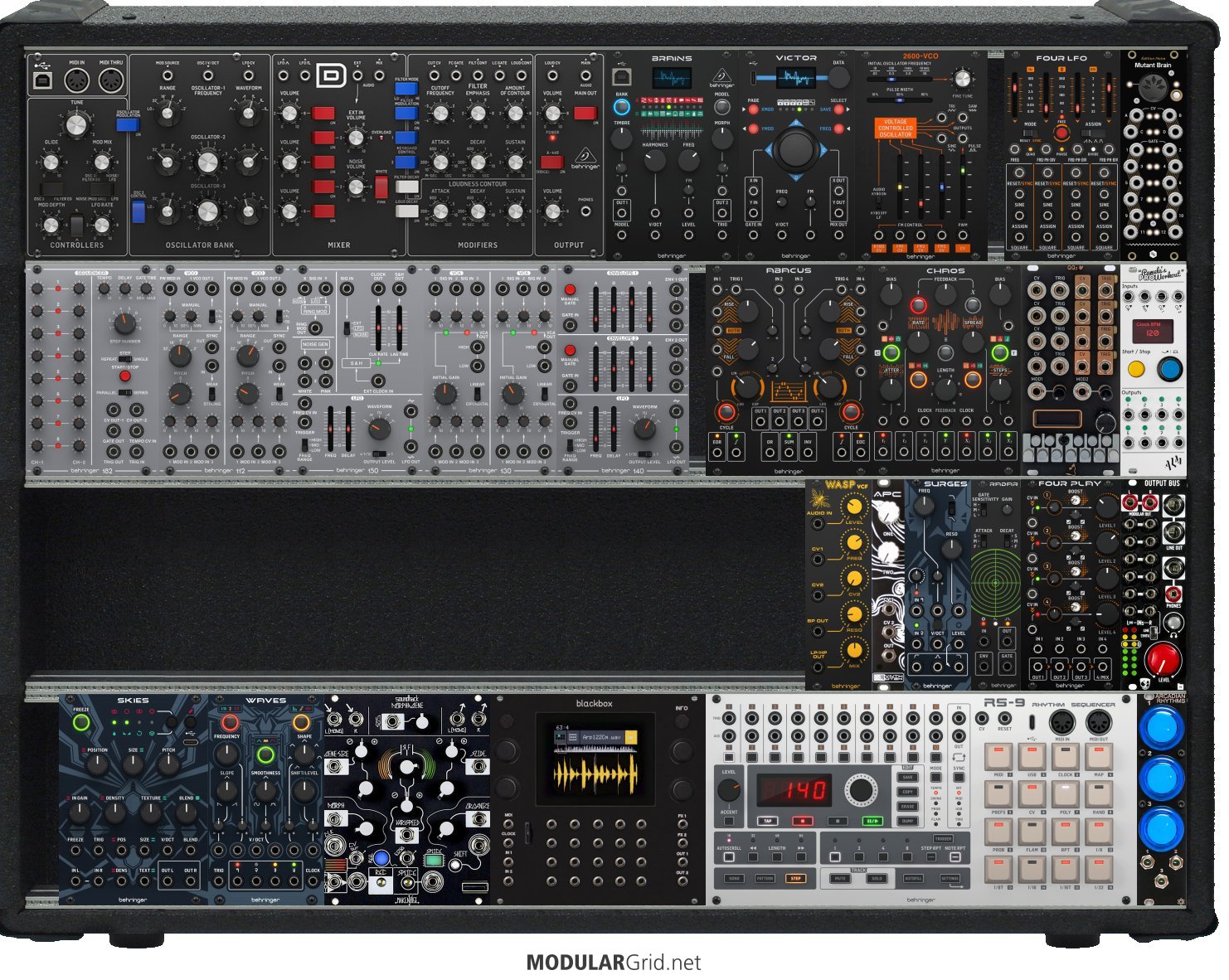The height and width of the screenshot is (980, 1229).
Task: Start playback with the RS-9 green play button
Action: click(x=872, y=821)
